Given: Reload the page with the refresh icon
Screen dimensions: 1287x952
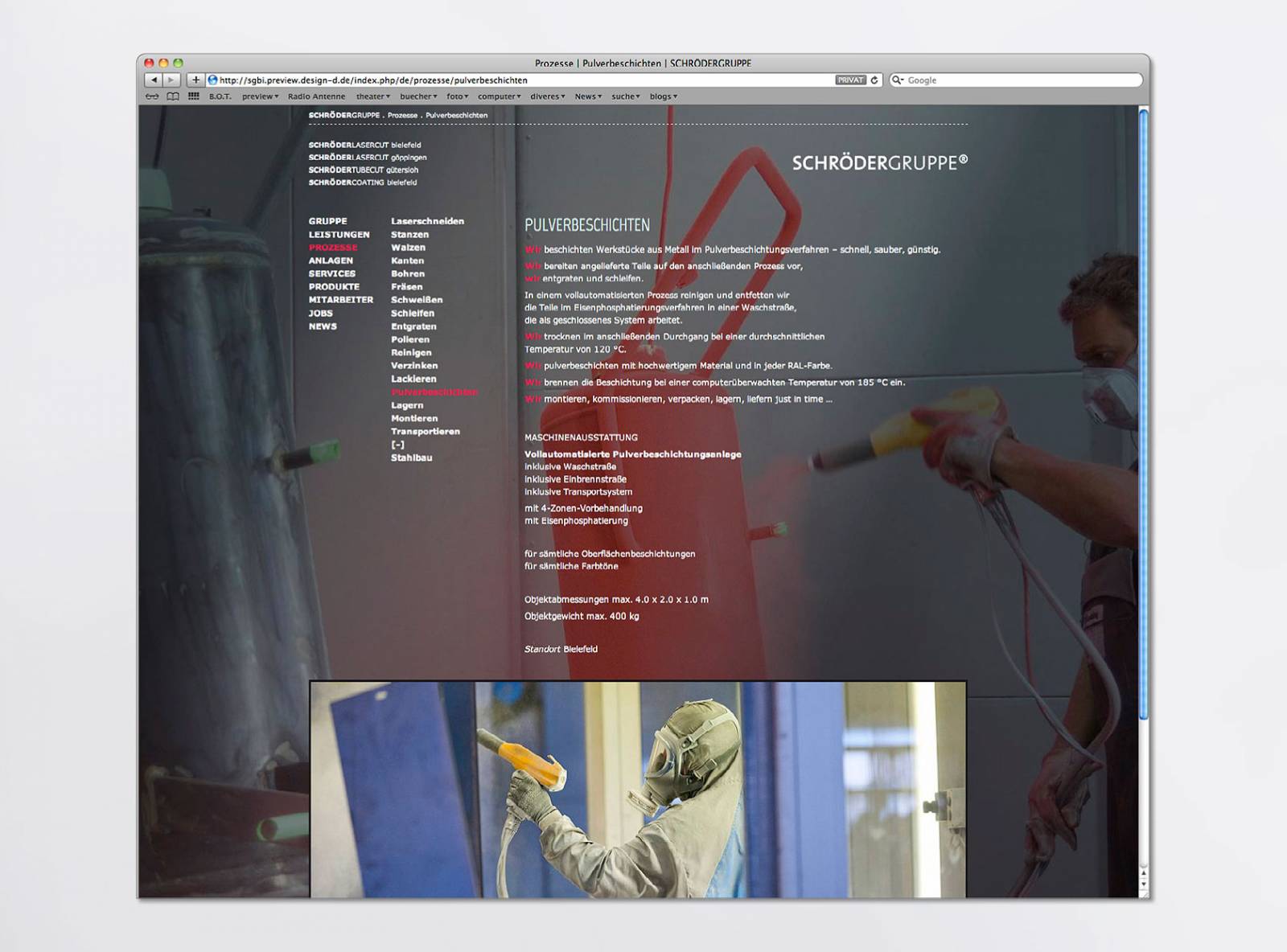Looking at the screenshot, I should 874,80.
